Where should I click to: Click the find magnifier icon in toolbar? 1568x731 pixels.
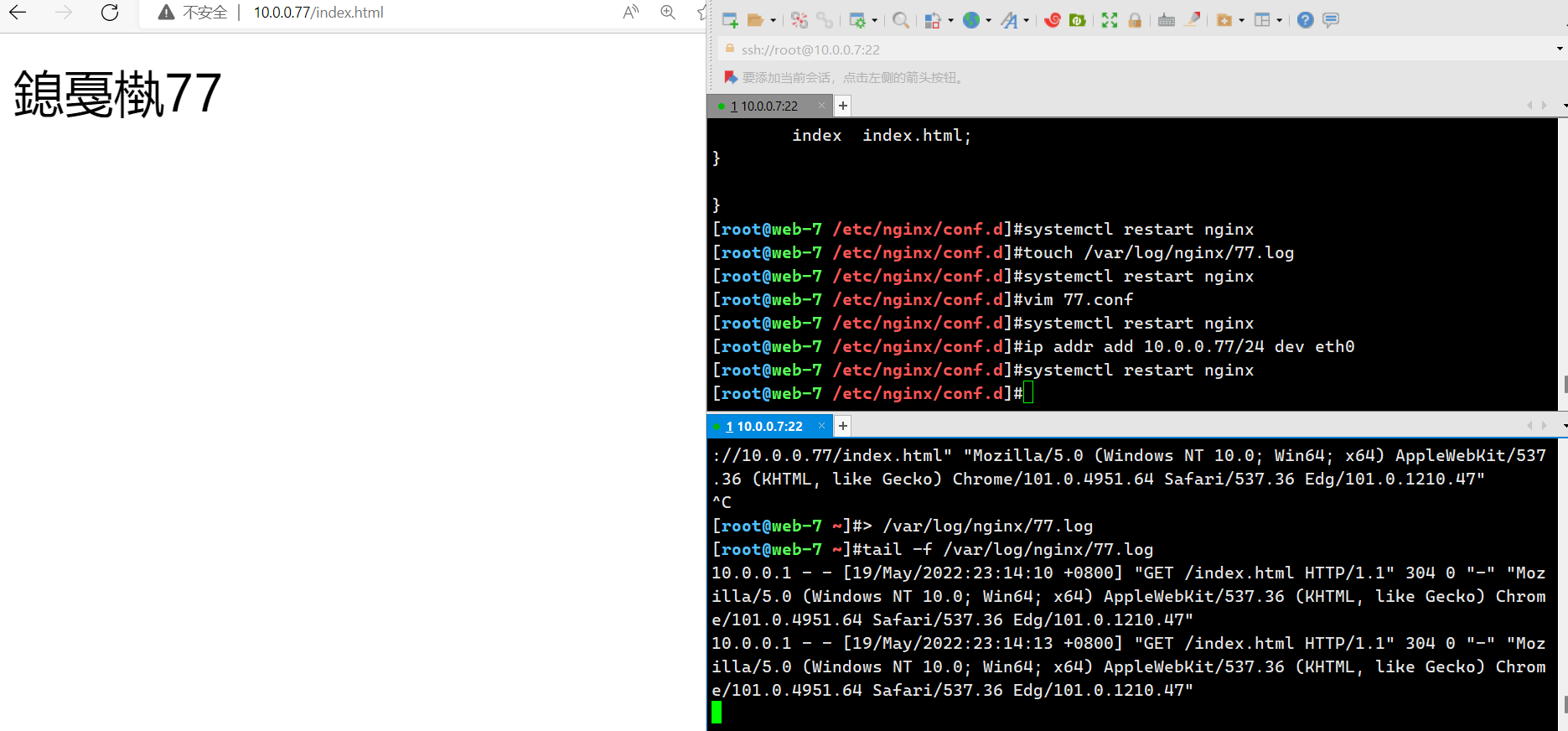pyautogui.click(x=901, y=20)
